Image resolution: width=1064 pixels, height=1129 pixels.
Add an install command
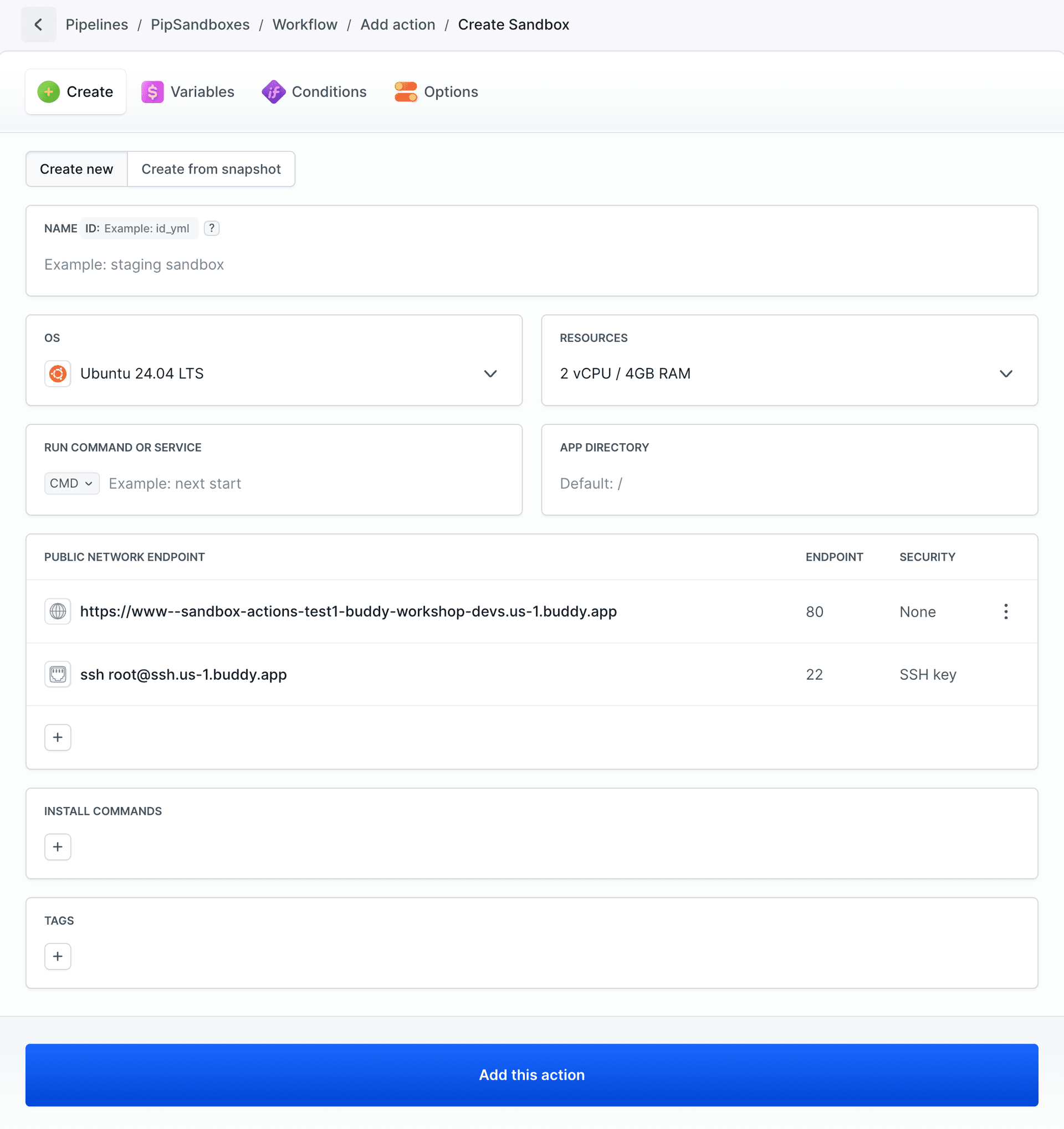(58, 846)
